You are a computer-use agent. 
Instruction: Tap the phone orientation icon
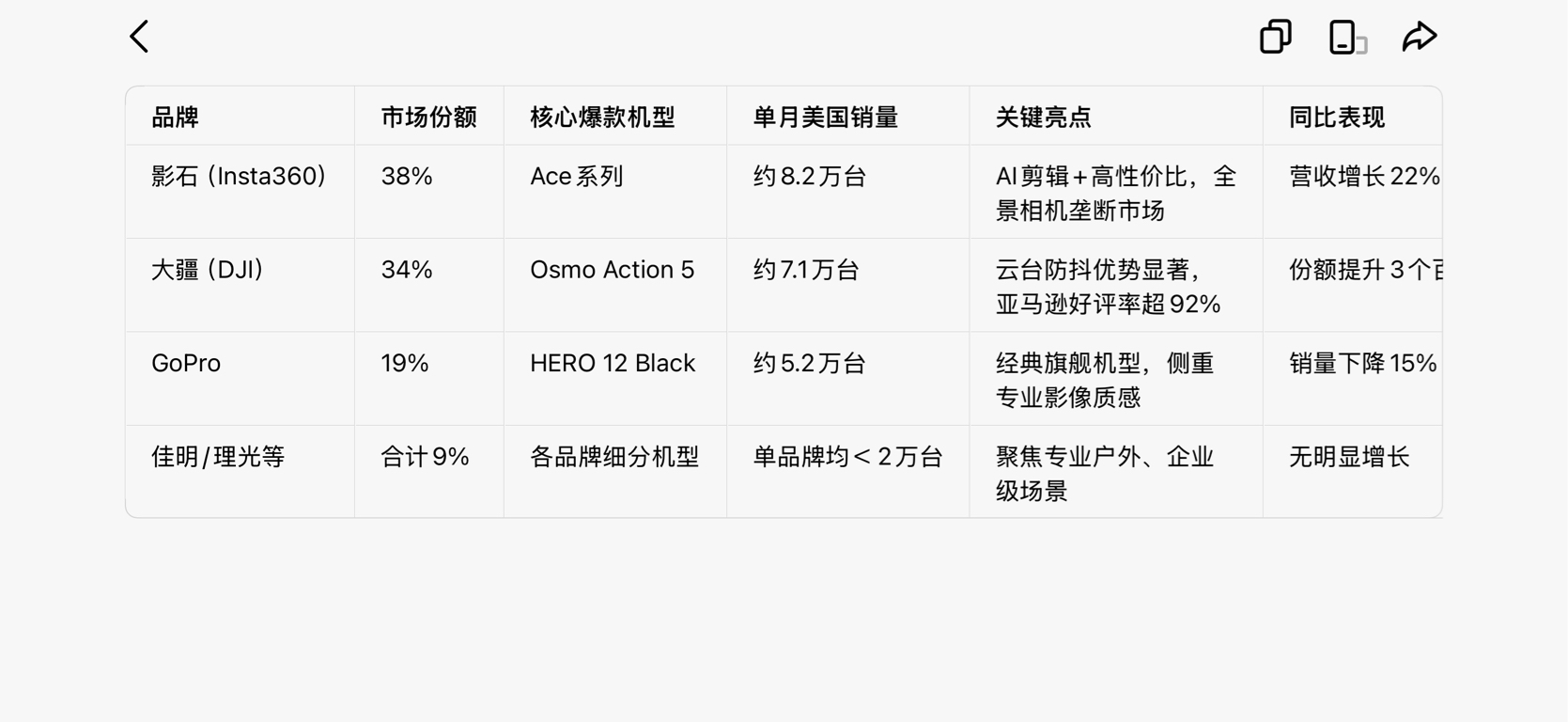(x=1346, y=38)
